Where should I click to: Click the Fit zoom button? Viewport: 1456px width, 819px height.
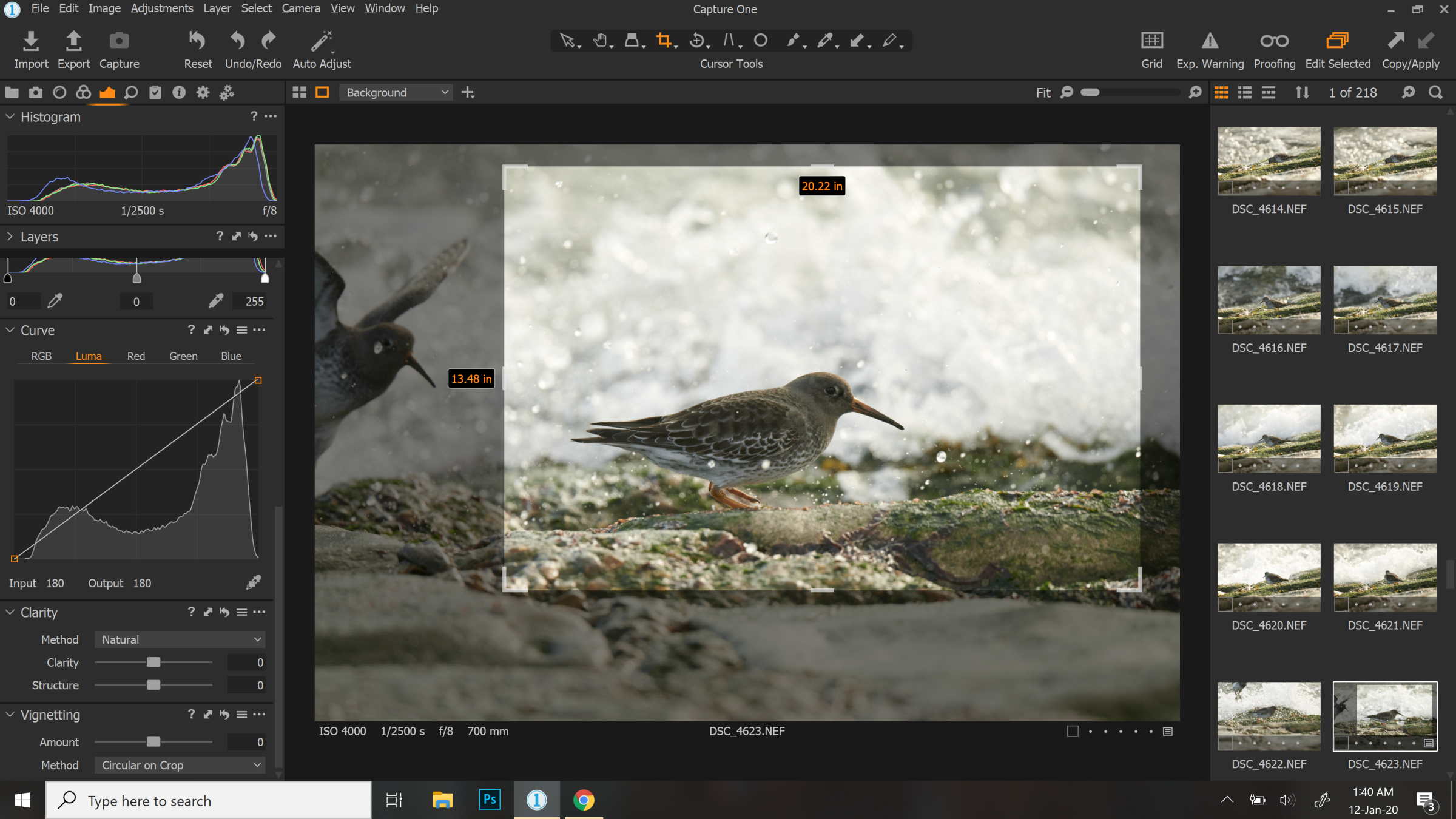tap(1043, 92)
